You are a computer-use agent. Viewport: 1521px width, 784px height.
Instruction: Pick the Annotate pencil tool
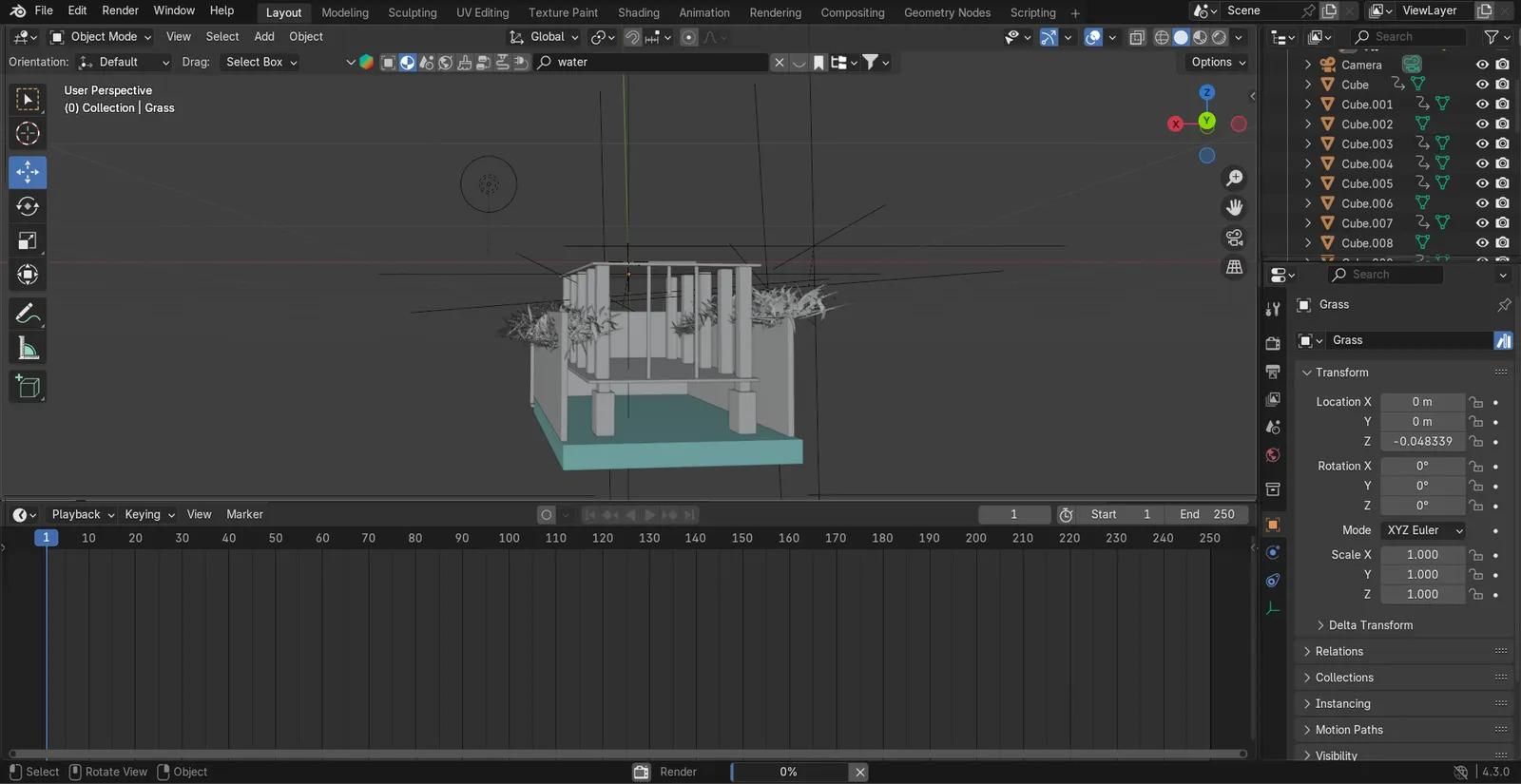click(28, 314)
